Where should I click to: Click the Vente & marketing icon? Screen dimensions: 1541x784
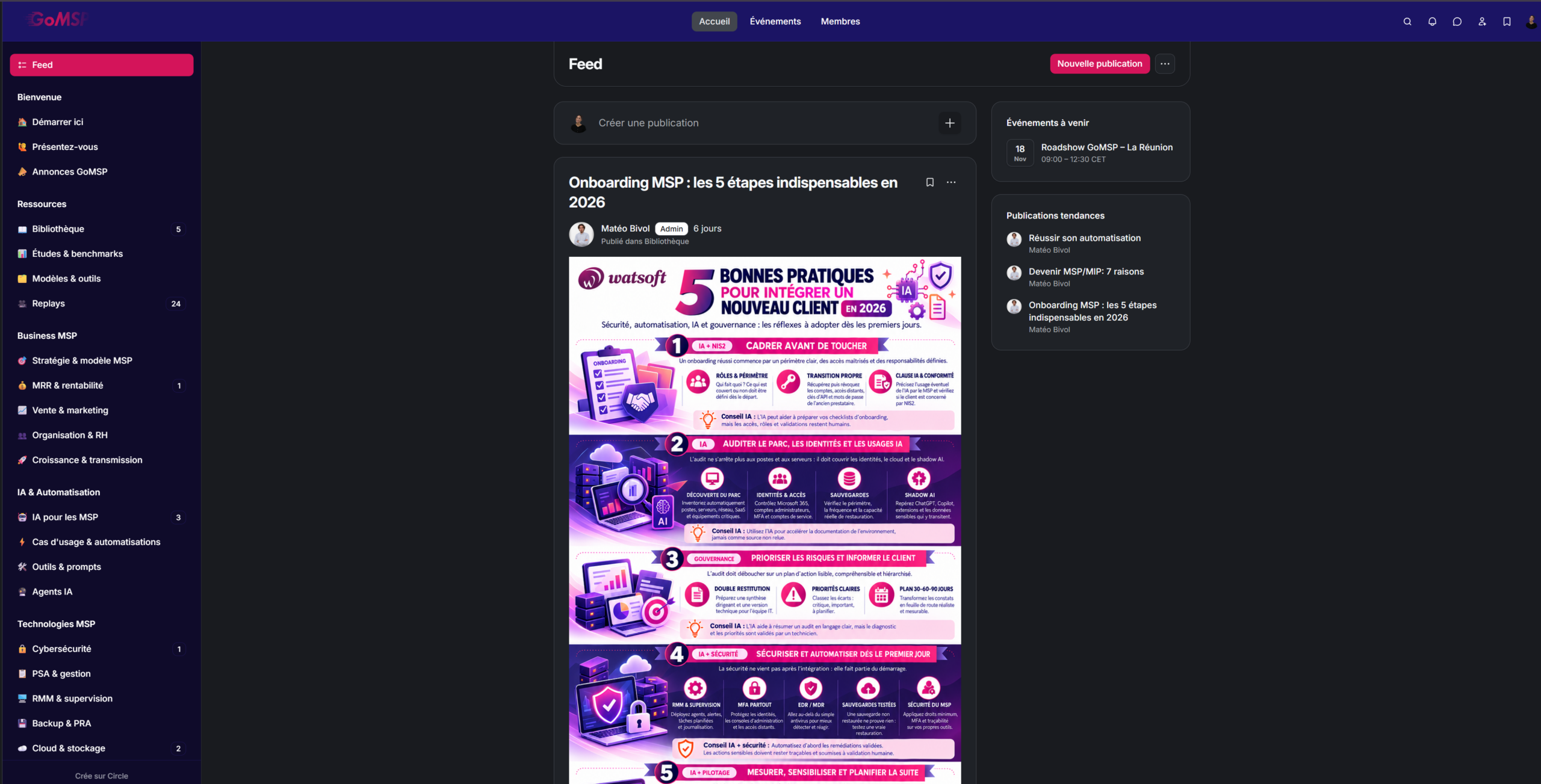pos(22,410)
